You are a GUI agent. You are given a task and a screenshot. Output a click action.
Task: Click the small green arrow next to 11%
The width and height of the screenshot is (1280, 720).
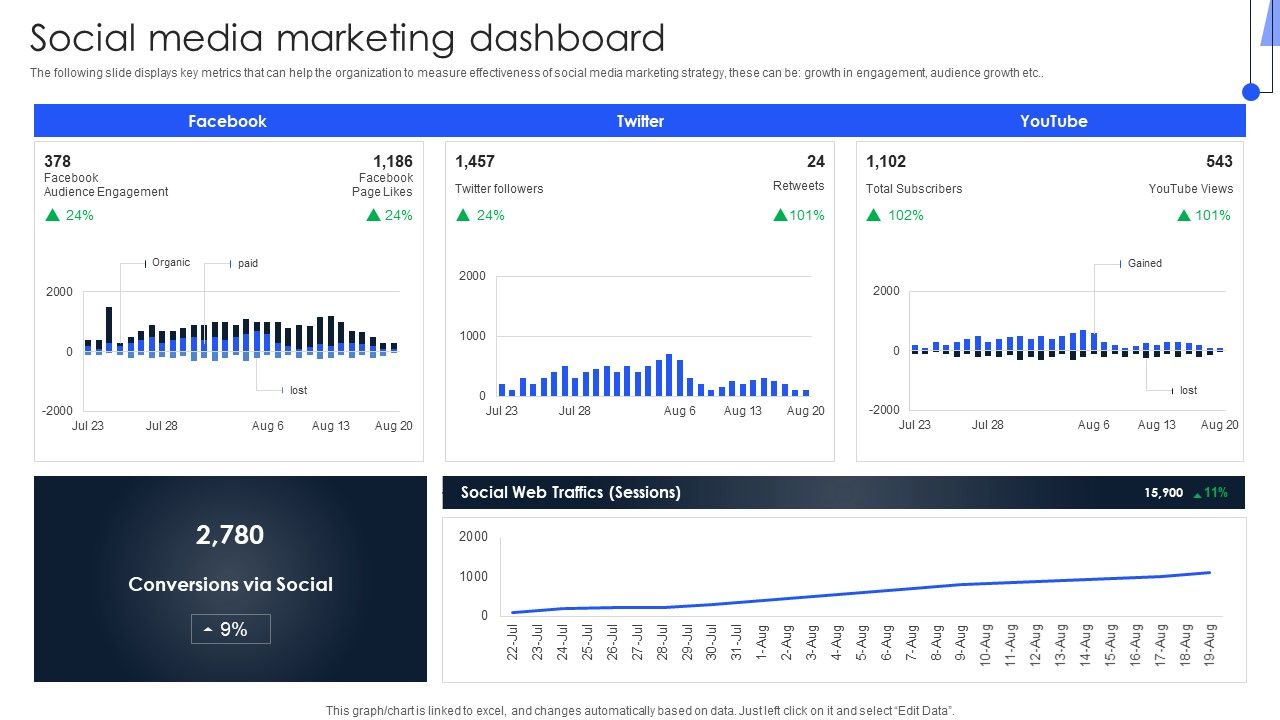click(x=1198, y=494)
